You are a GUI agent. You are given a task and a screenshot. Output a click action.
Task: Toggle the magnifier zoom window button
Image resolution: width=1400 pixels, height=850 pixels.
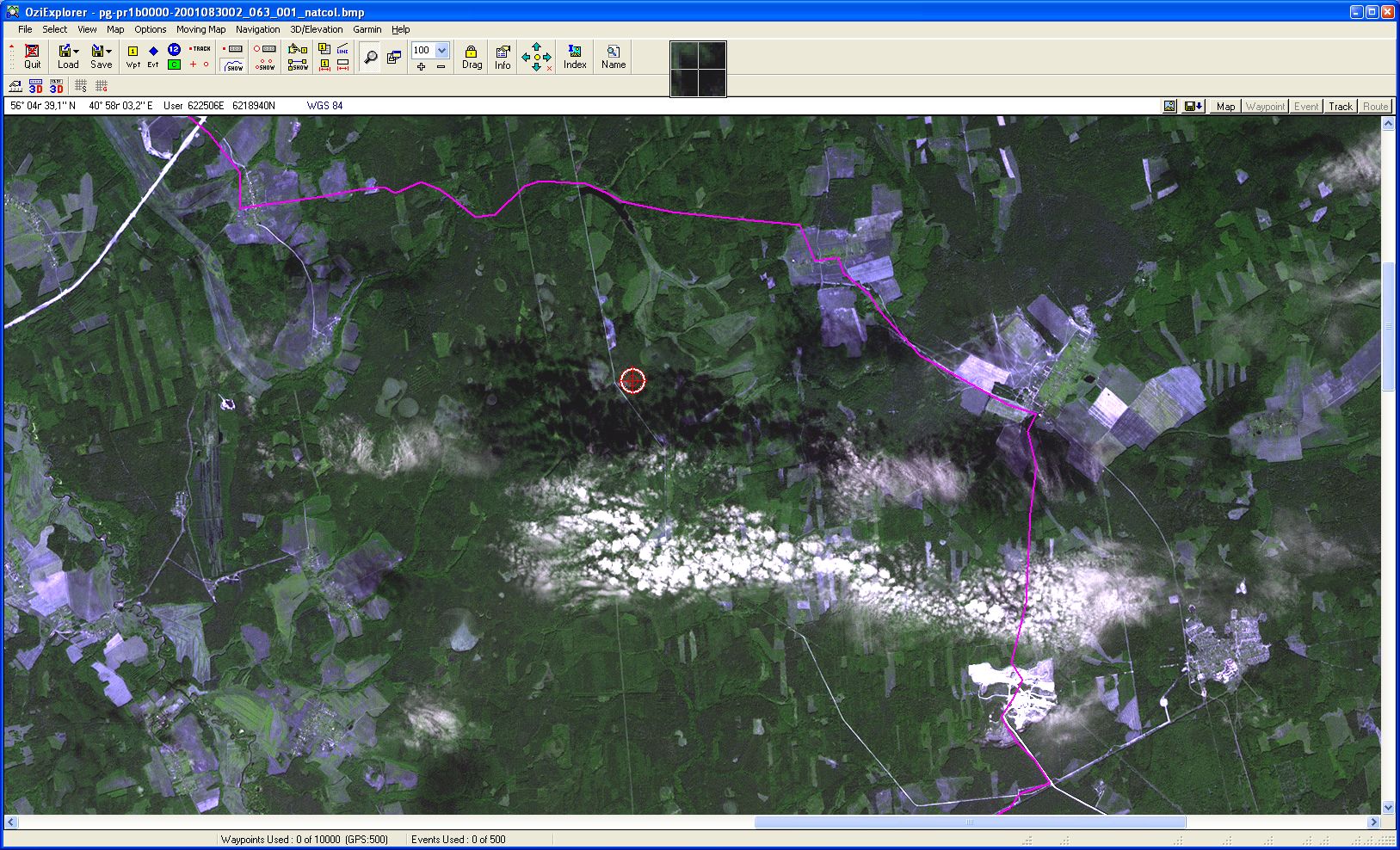370,57
